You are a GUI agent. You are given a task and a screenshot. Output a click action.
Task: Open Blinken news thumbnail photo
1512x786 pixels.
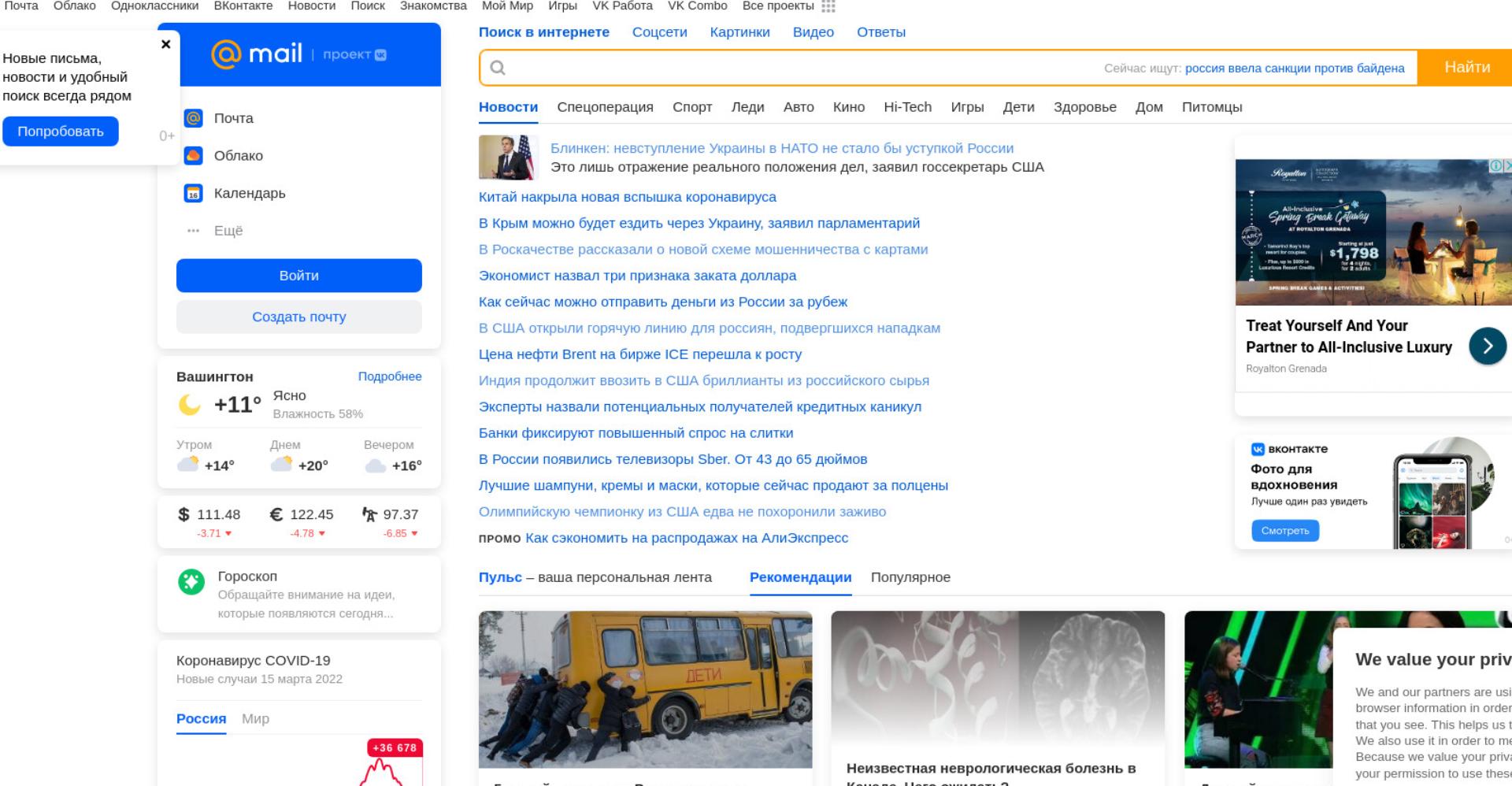tap(508, 158)
